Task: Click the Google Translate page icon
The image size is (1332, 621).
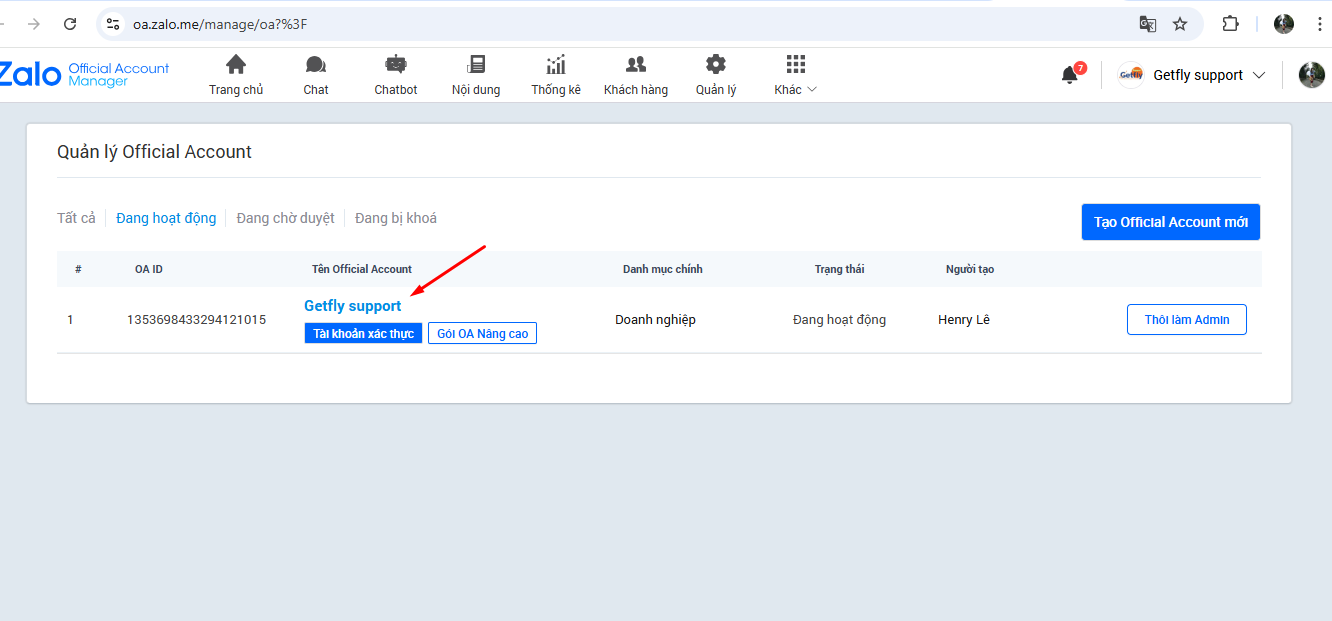Action: tap(1148, 24)
